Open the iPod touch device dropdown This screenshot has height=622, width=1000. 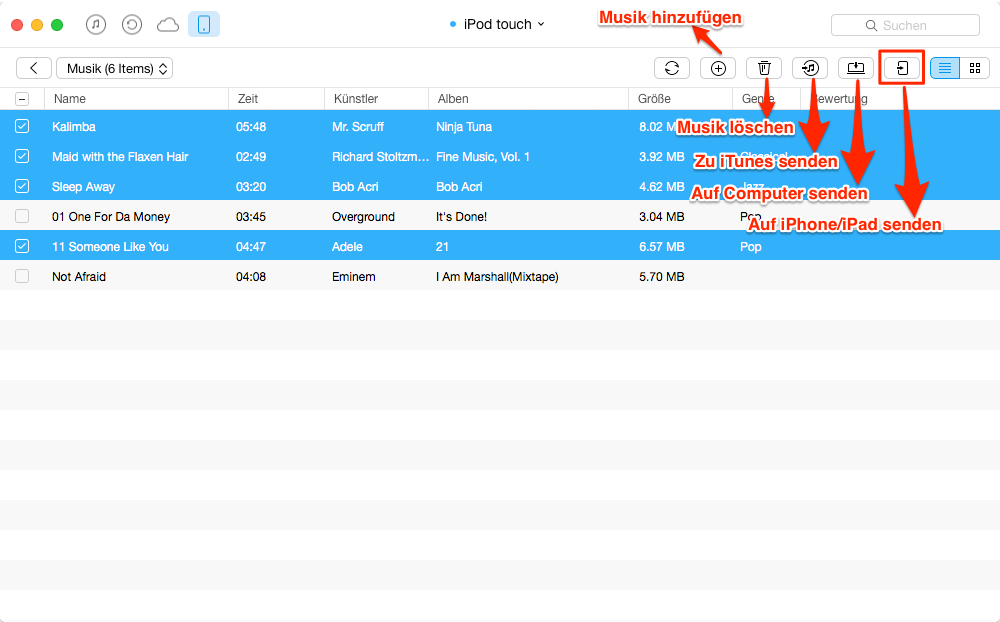pos(497,24)
